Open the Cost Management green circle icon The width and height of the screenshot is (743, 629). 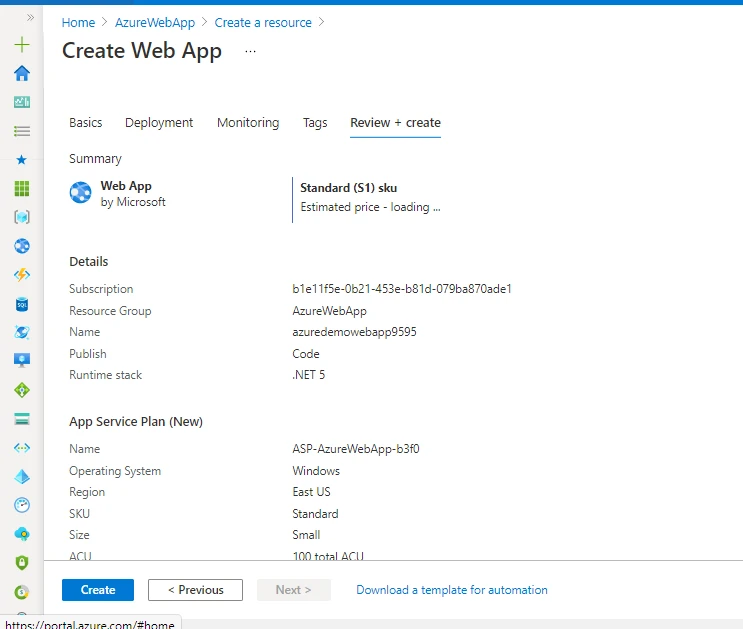point(22,592)
